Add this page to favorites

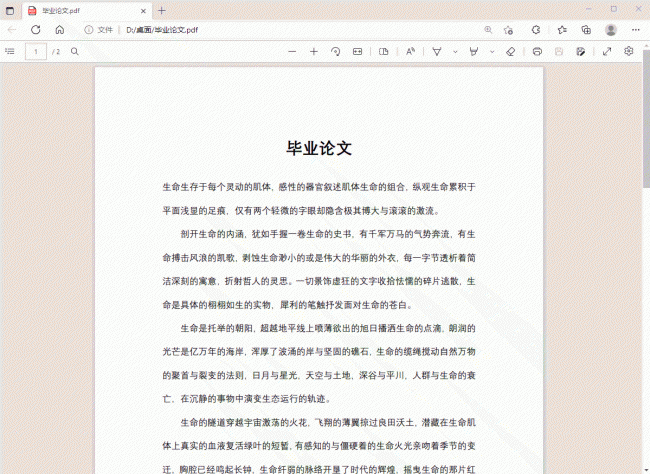coord(508,30)
